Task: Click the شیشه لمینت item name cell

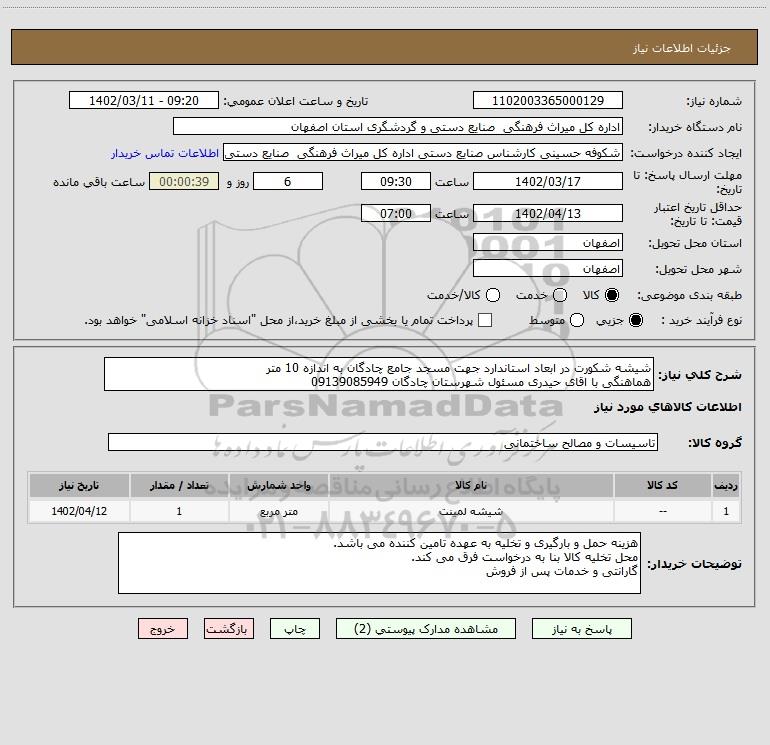Action: point(470,511)
